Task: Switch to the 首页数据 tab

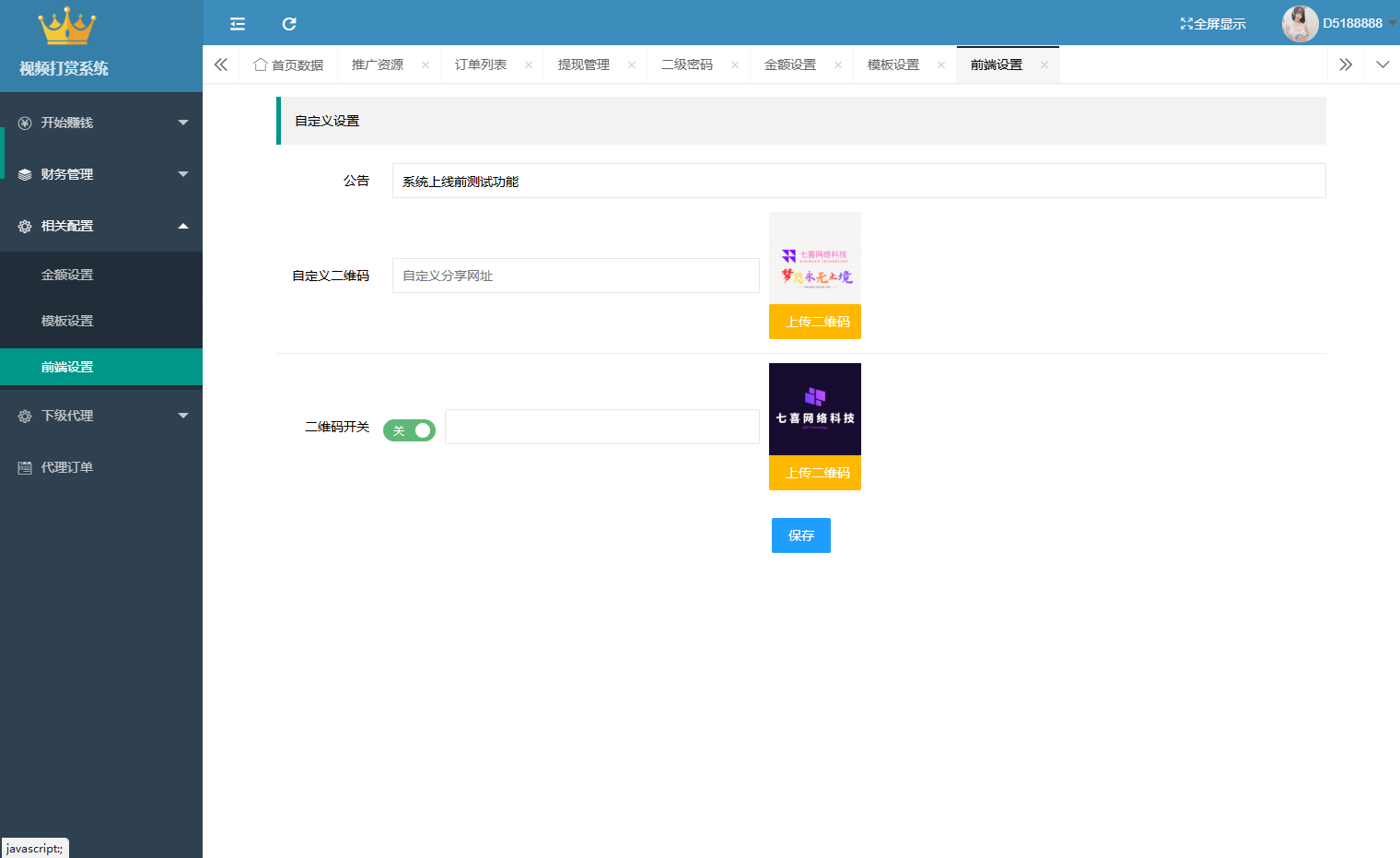Action: (x=288, y=65)
